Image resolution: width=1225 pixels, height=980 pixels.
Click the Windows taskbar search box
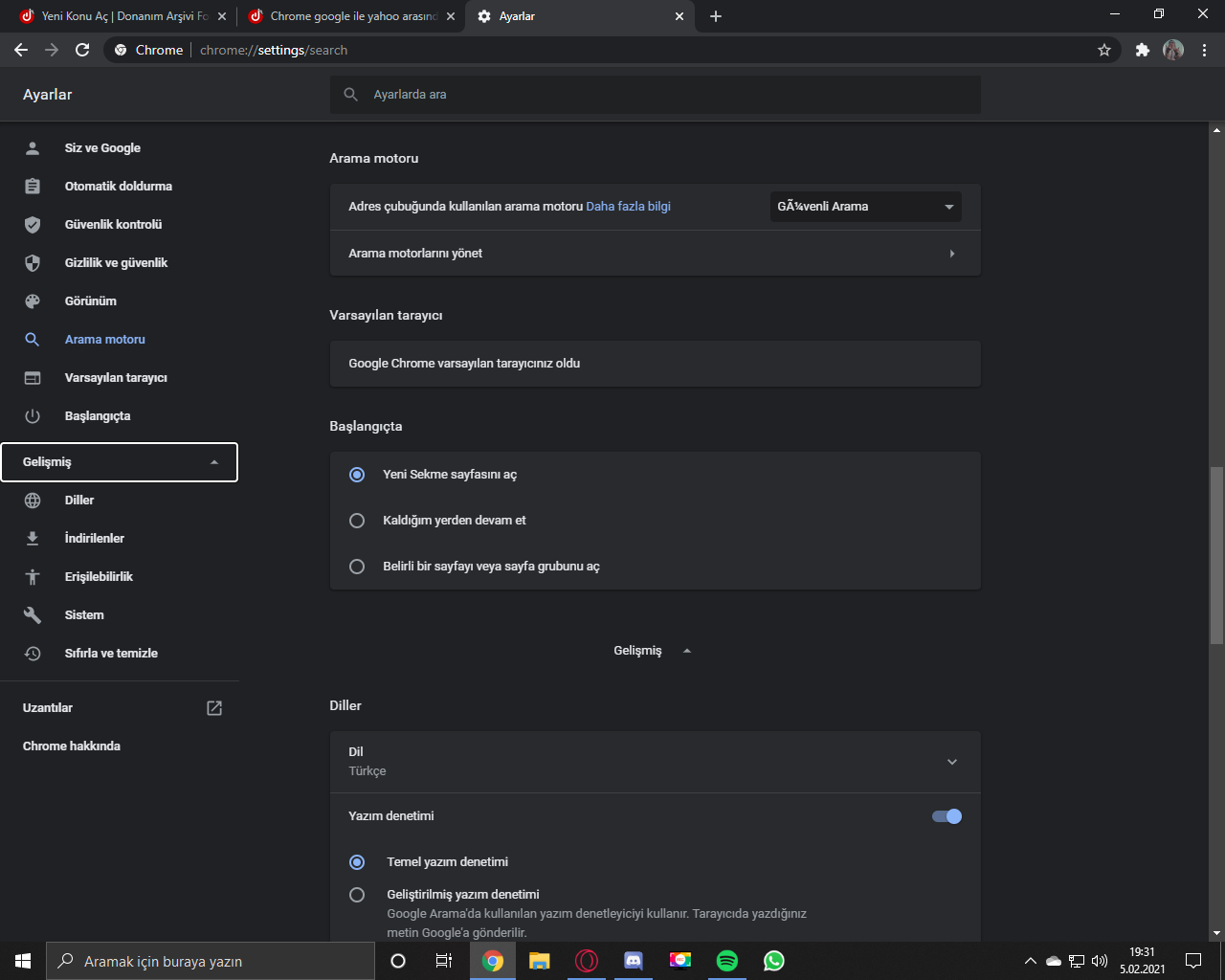tap(211, 961)
